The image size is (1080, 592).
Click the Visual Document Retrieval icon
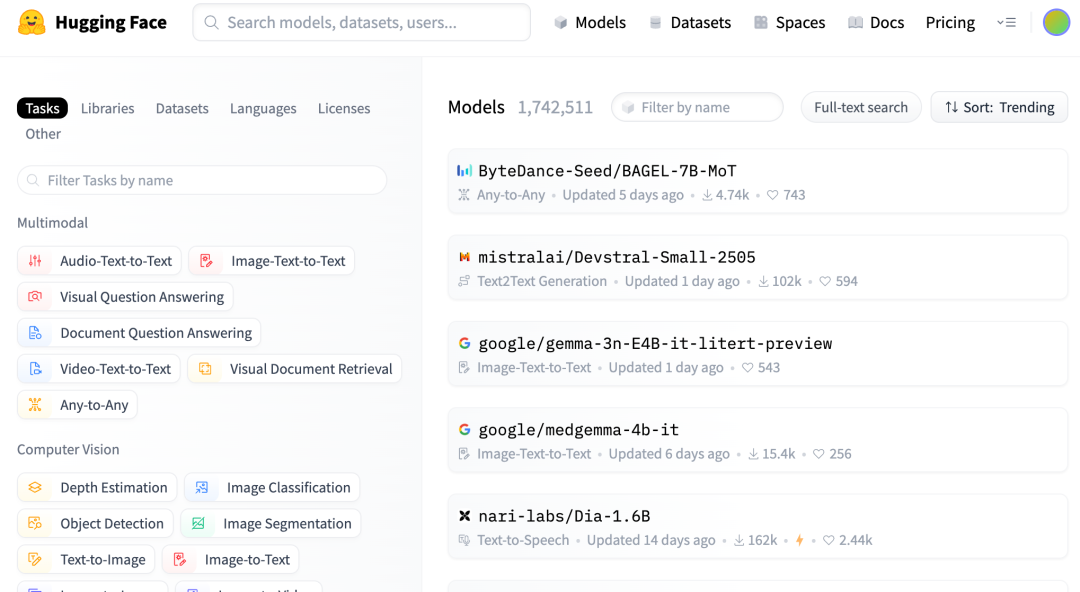pos(205,369)
